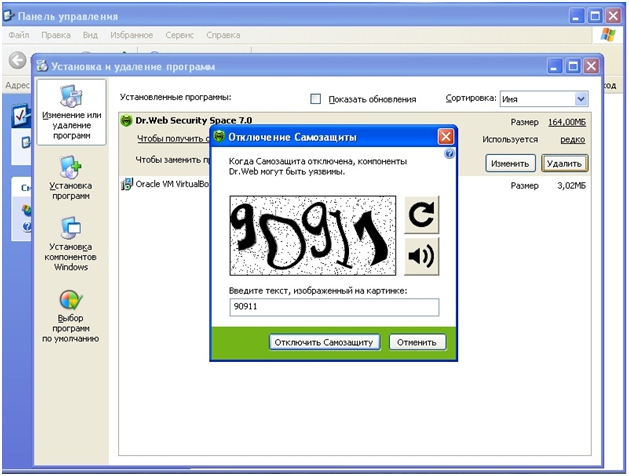Viewport: 629px width, 476px height.
Task: Click Отменить button
Action: click(x=417, y=342)
